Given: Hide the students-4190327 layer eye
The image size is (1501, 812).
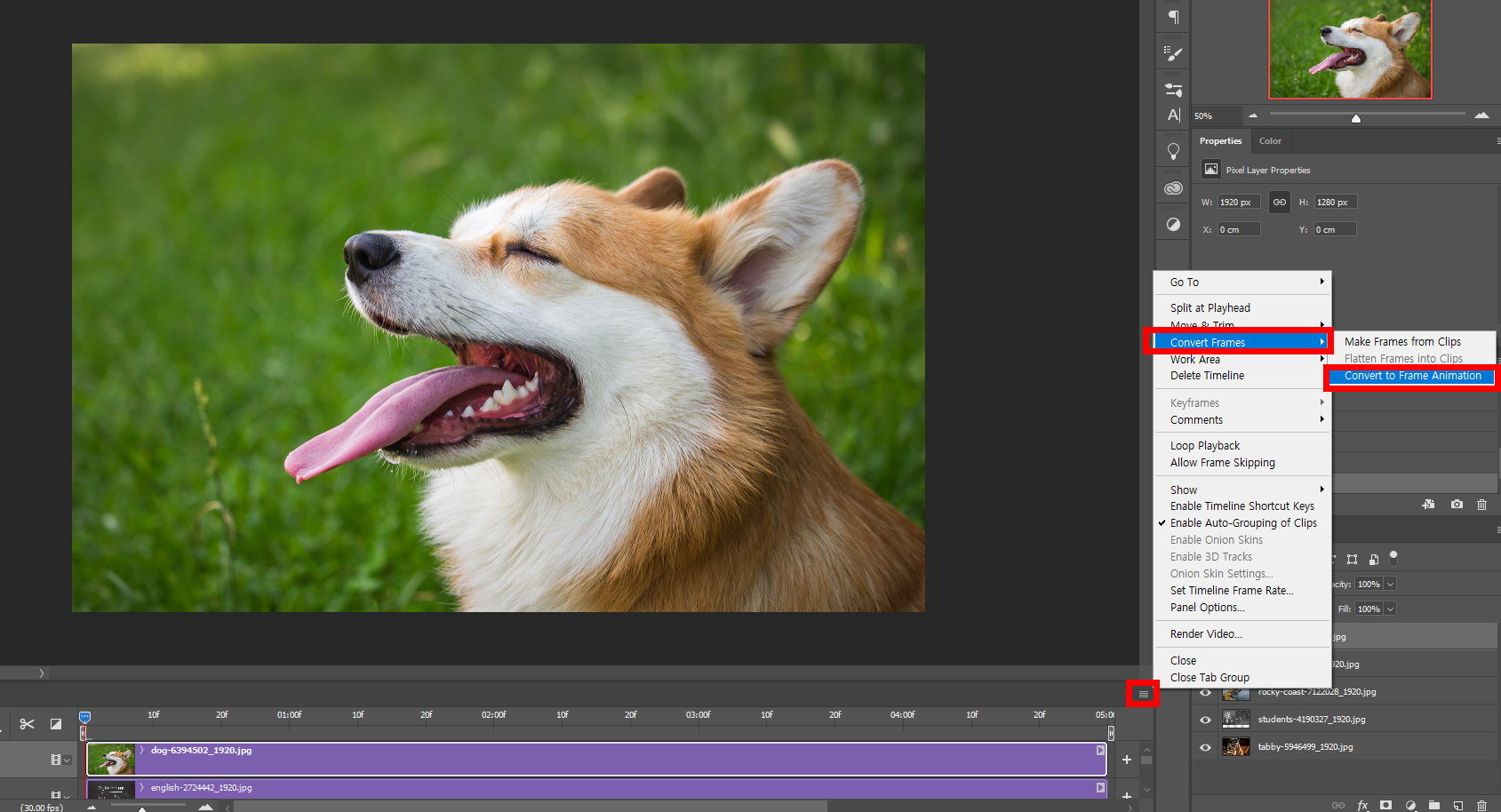Looking at the screenshot, I should tap(1205, 720).
